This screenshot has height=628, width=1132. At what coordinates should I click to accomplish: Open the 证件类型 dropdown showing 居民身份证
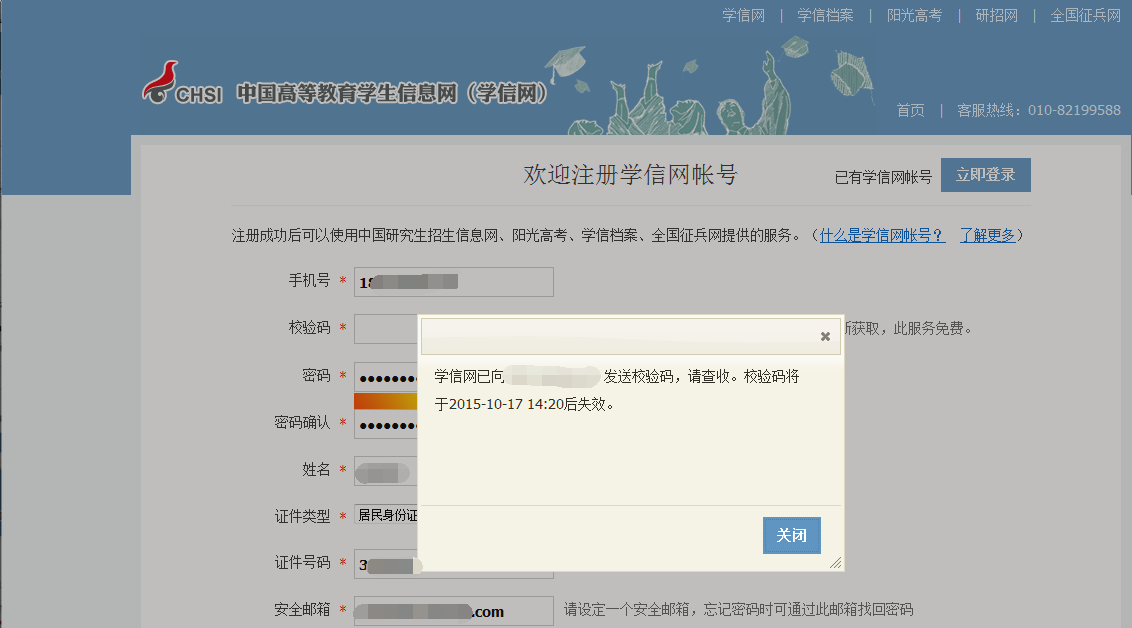click(x=386, y=515)
